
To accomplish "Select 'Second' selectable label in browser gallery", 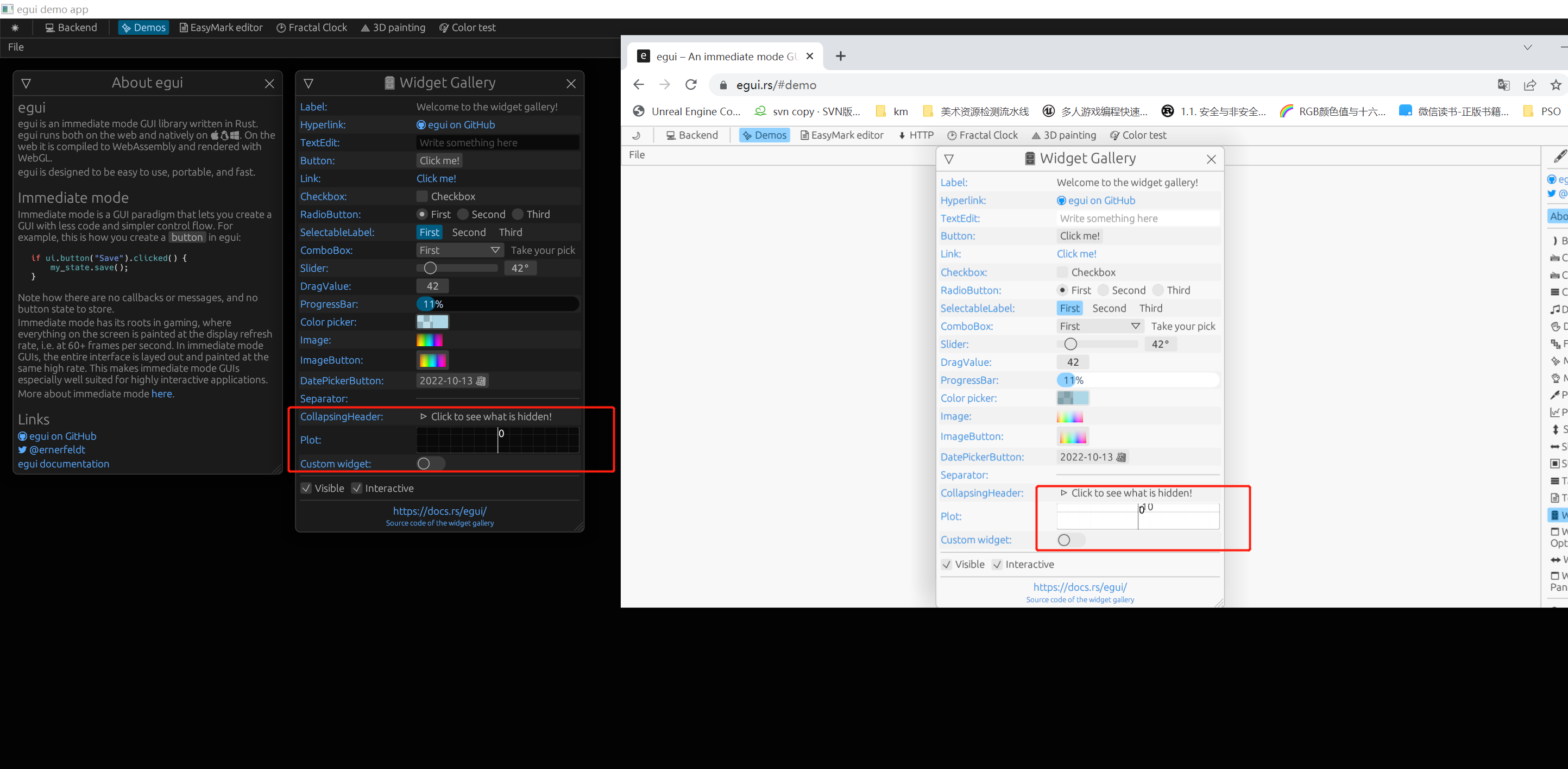I will (1109, 308).
